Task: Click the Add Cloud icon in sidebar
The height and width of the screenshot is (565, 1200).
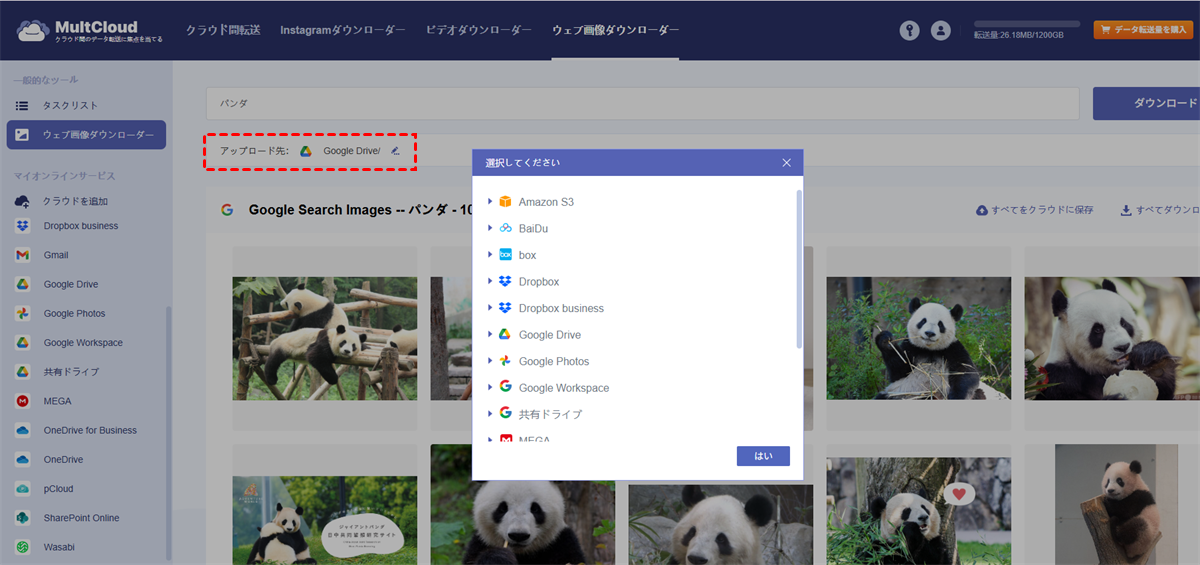Action: 22,201
